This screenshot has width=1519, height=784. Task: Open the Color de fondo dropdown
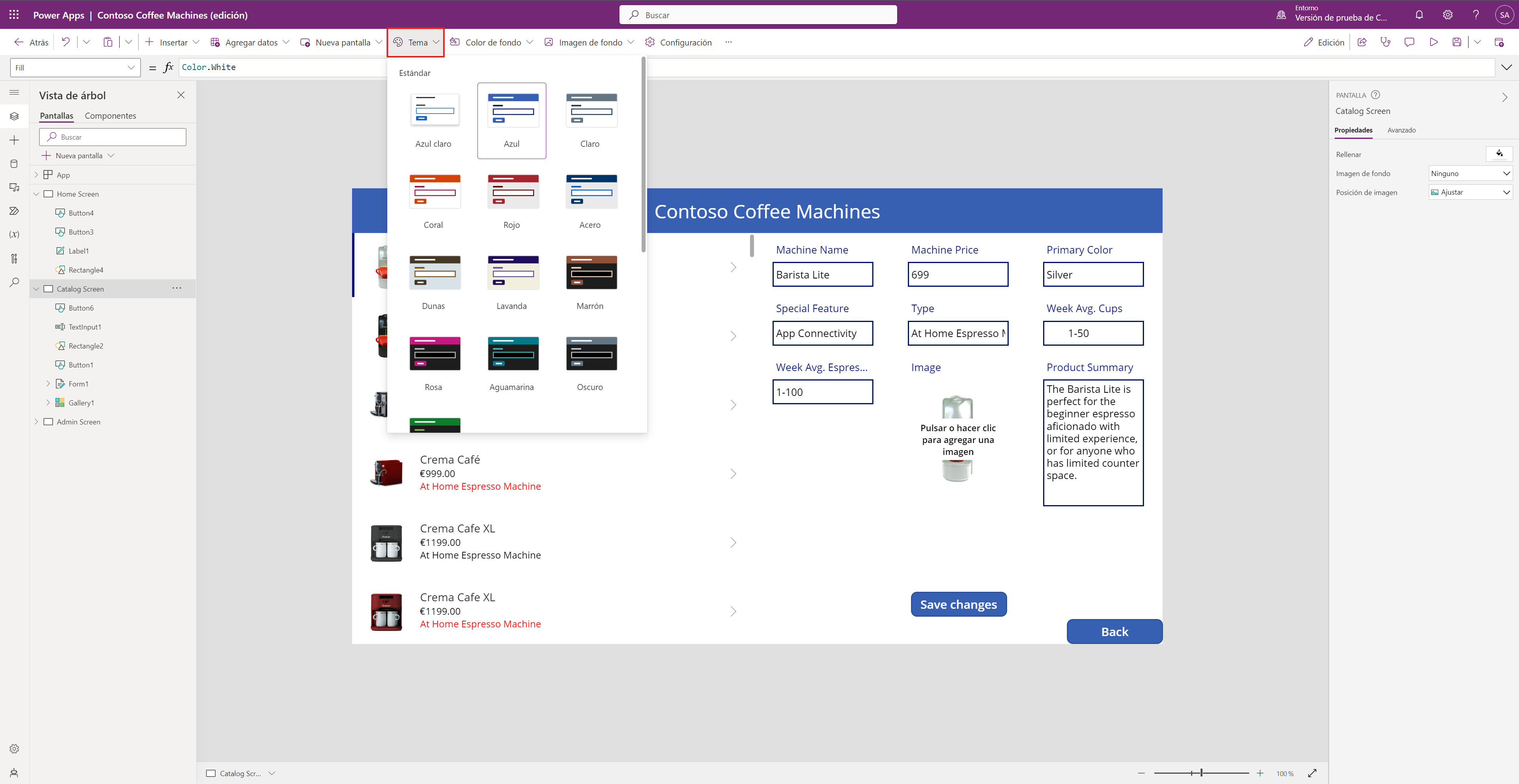[492, 42]
